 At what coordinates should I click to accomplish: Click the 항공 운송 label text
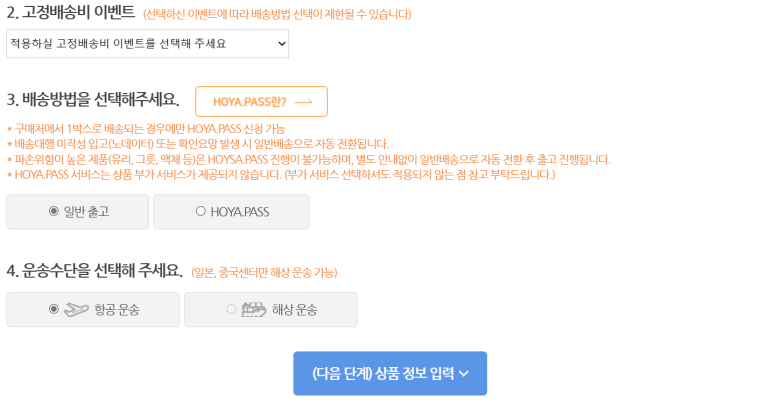117,310
